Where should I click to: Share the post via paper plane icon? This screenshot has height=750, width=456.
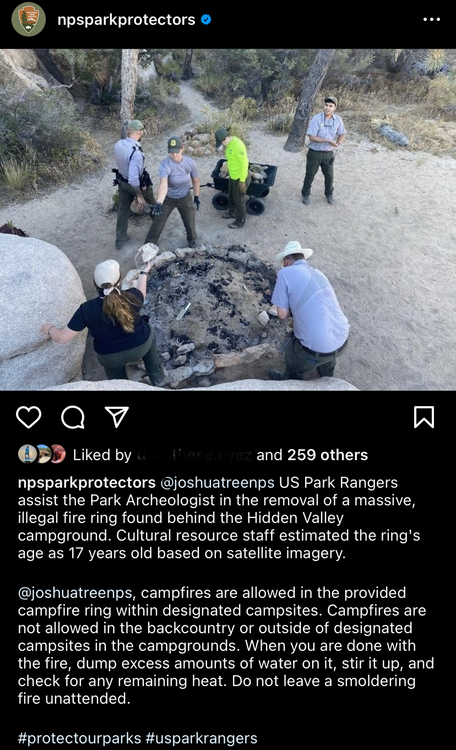click(x=117, y=417)
